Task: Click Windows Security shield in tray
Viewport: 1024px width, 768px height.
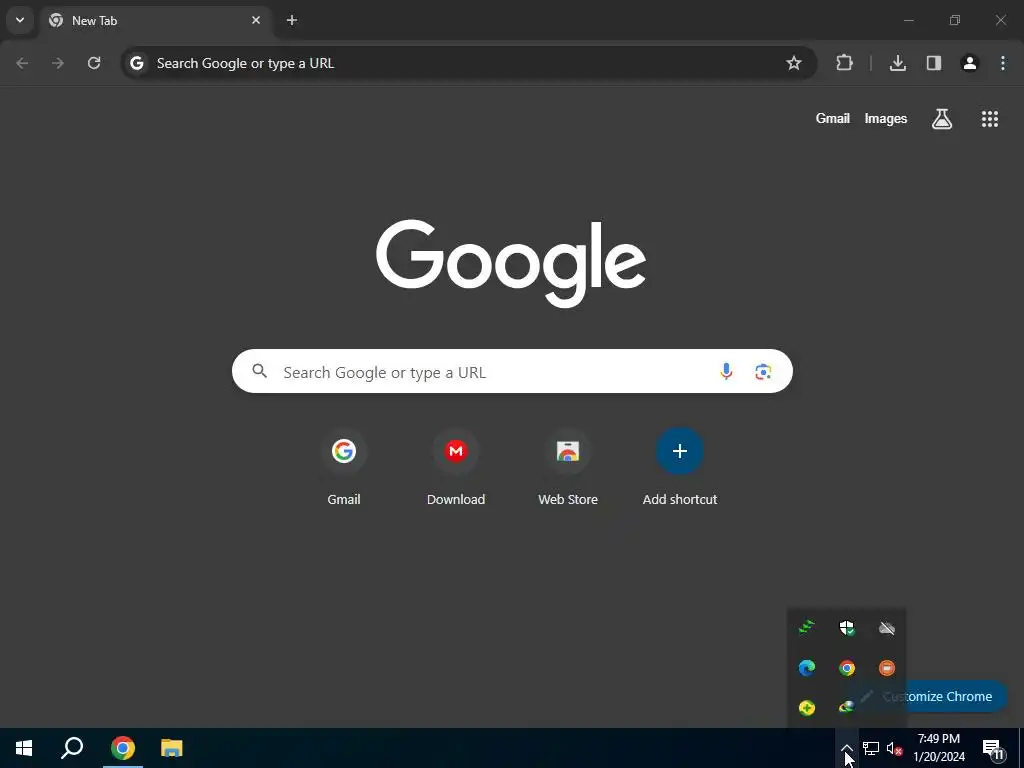Action: pyautogui.click(x=847, y=628)
